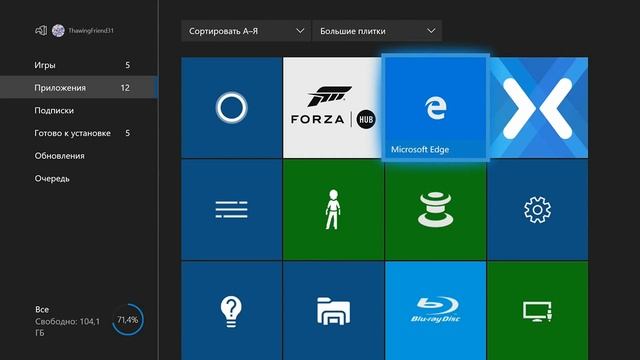Image resolution: width=640 pixels, height=360 pixels.
Task: Open the lightbulb Tips tile
Action: point(231,311)
